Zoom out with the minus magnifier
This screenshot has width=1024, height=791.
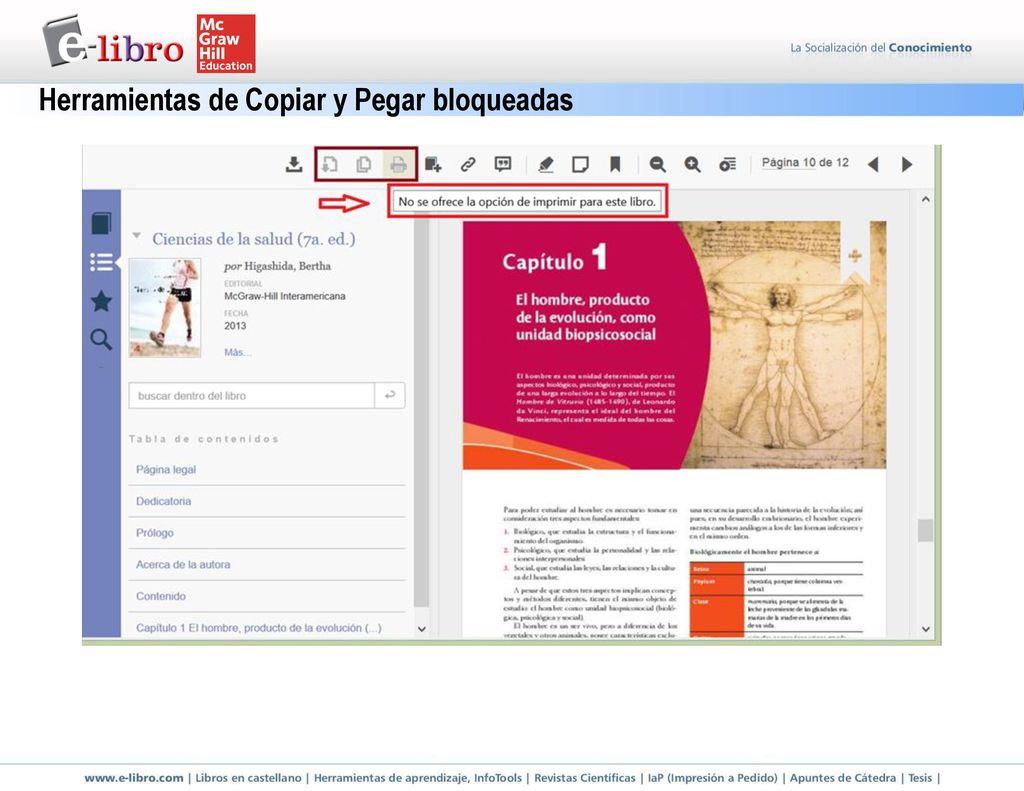click(x=658, y=164)
